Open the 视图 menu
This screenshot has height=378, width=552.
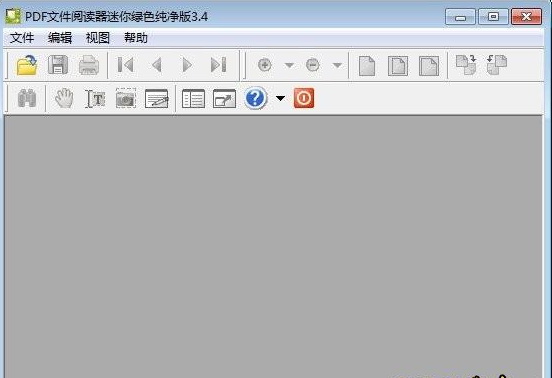98,38
